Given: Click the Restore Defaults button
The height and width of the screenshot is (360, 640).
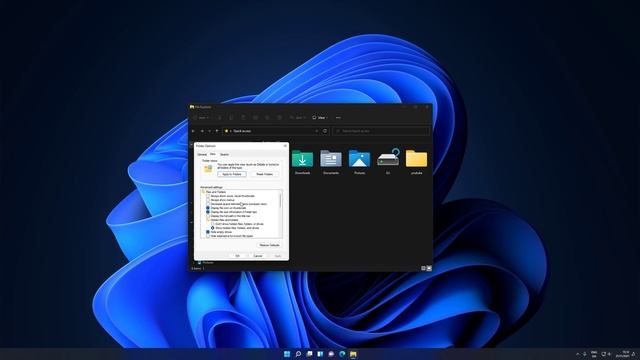Looking at the screenshot, I should coord(269,245).
